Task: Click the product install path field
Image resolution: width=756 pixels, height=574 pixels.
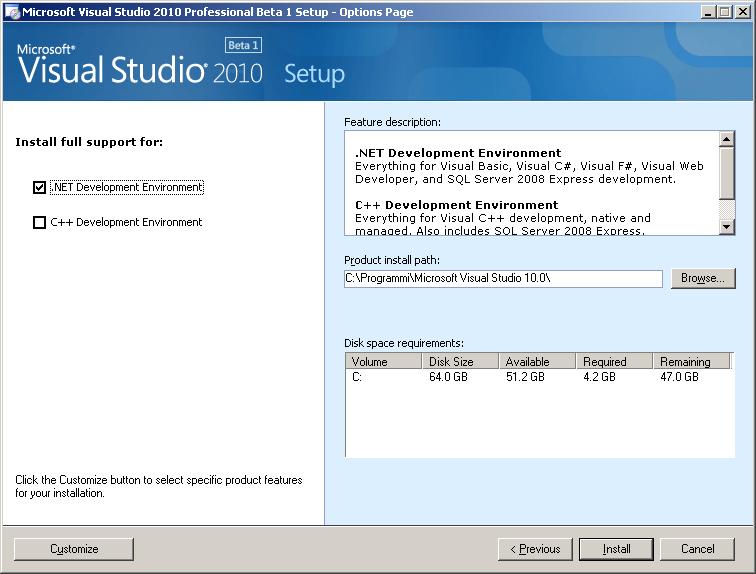Action: coord(503,279)
